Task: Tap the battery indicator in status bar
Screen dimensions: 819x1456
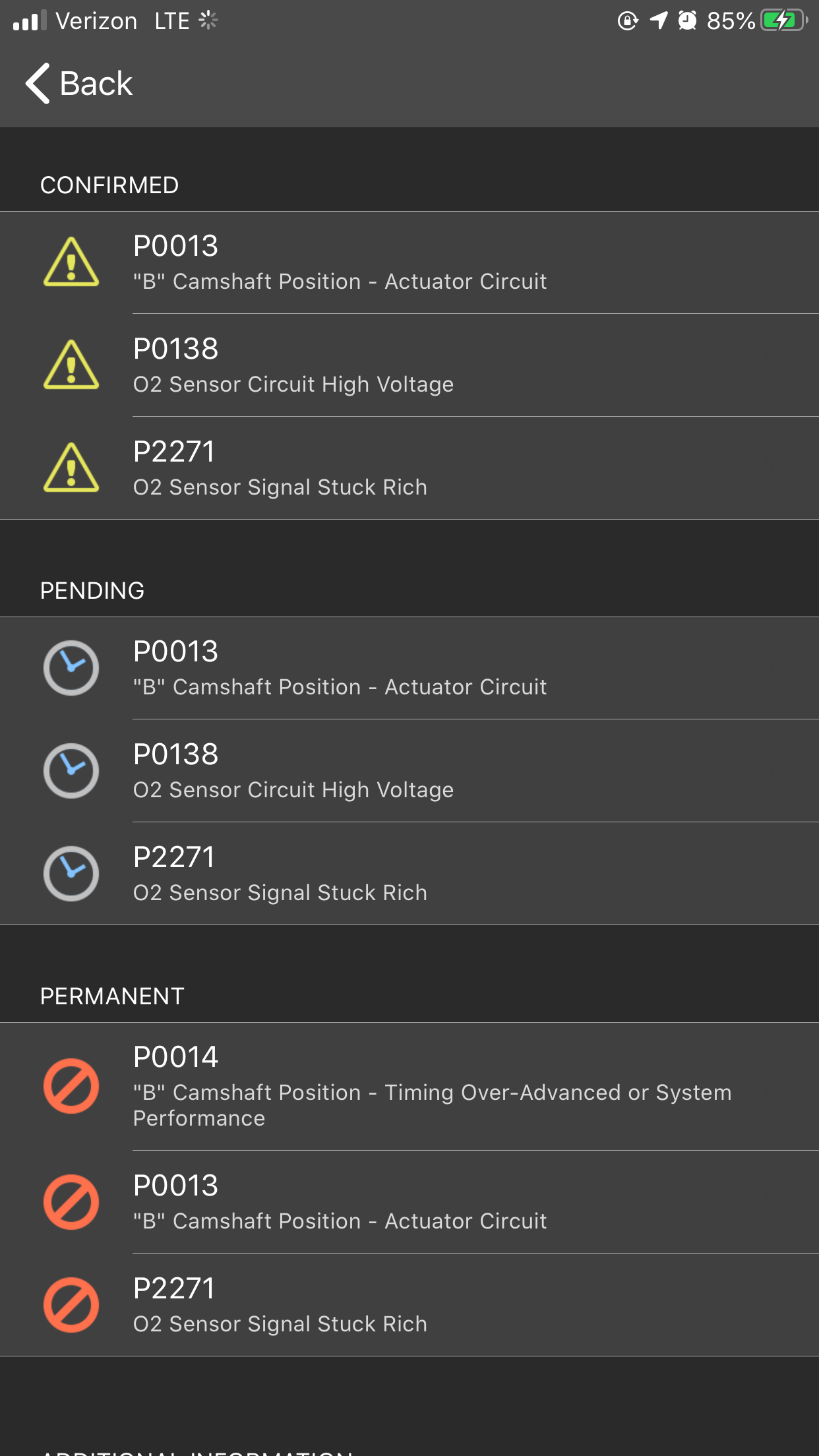Action: [783, 21]
